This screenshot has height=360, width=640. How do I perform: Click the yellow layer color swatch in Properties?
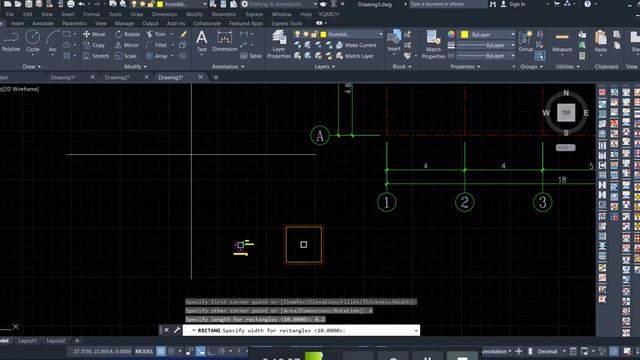tap(464, 34)
